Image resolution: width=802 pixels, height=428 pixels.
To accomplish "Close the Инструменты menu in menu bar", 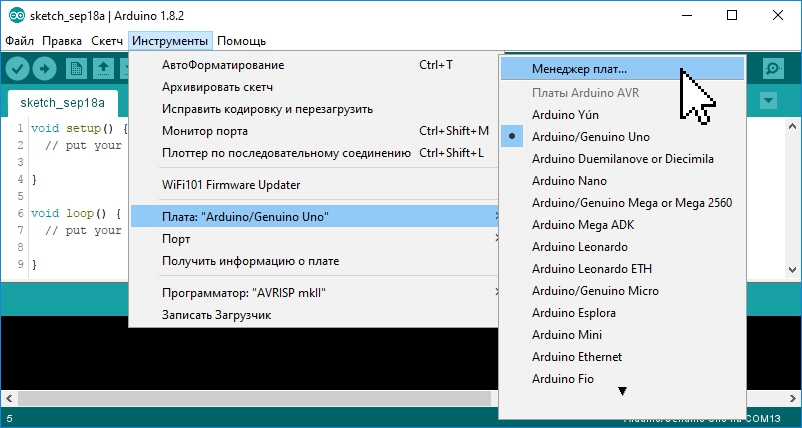I will point(170,41).
